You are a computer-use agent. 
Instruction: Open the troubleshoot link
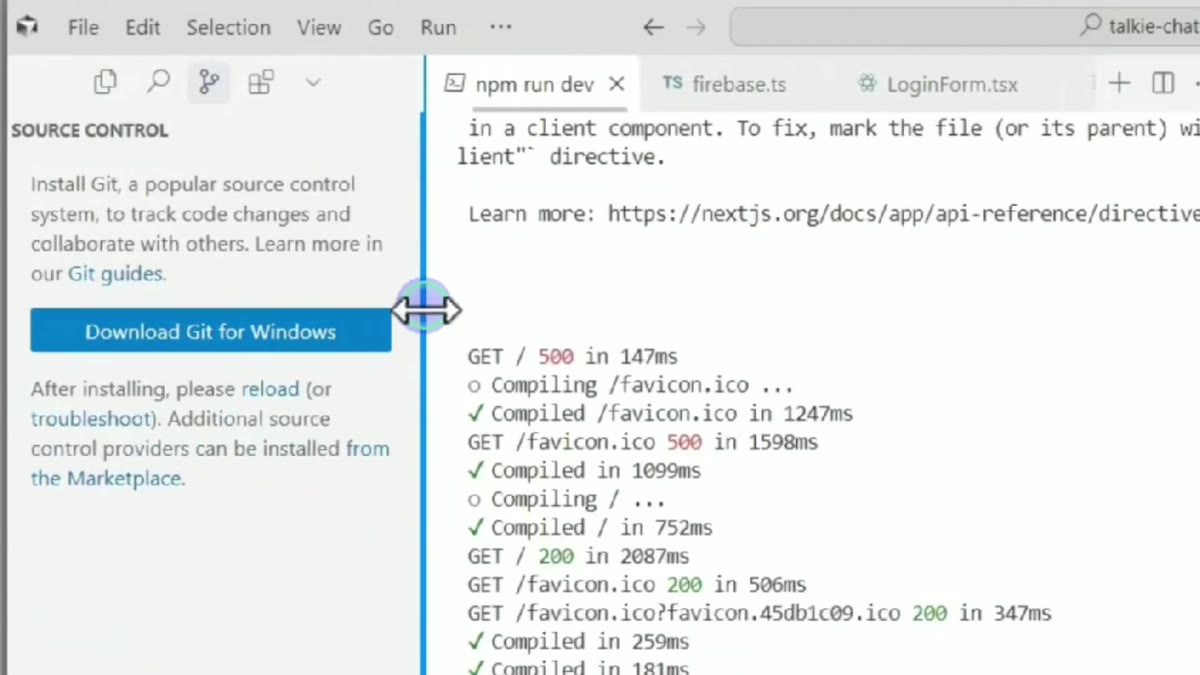coord(92,418)
